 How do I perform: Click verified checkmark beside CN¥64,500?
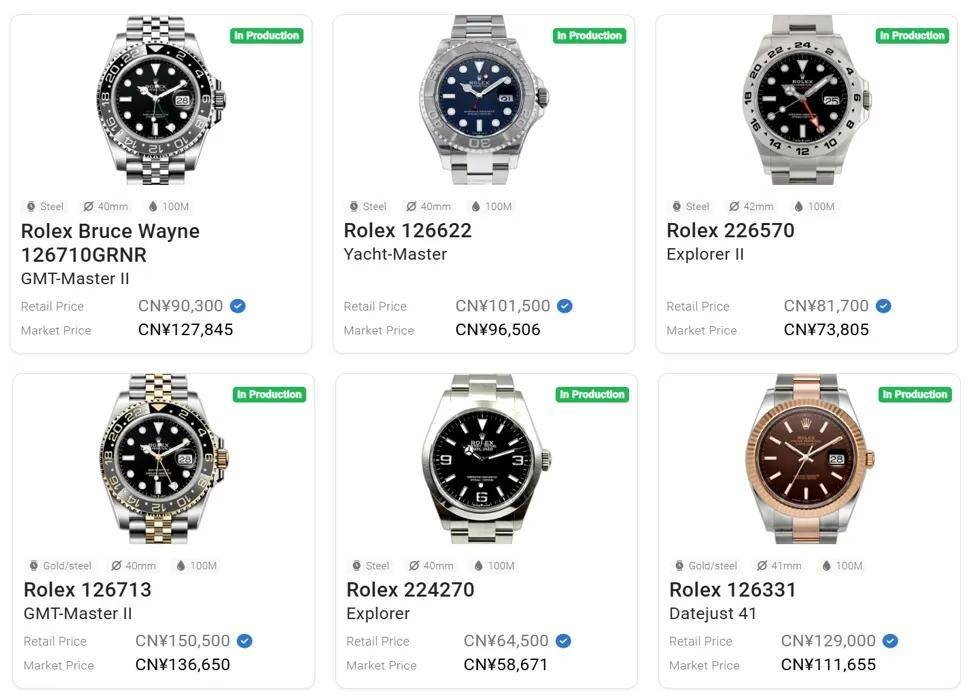[x=563, y=640]
